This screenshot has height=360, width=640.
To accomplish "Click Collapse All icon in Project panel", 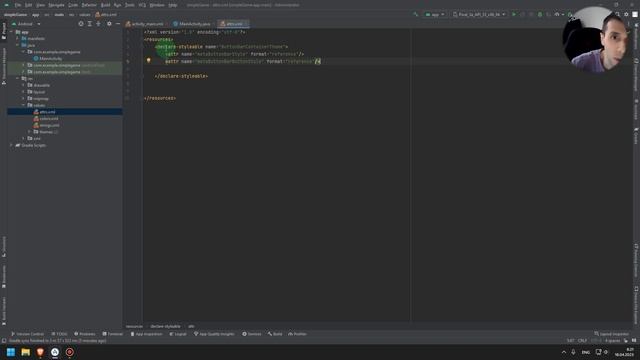I will [98, 24].
